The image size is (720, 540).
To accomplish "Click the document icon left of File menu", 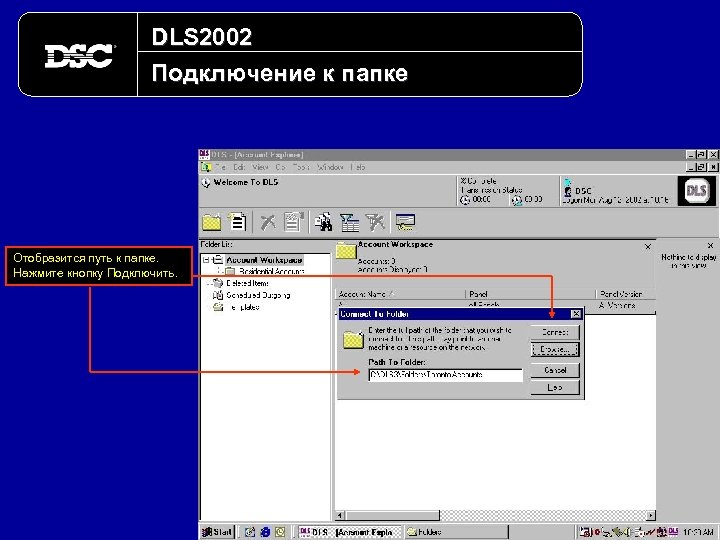I will (x=206, y=167).
